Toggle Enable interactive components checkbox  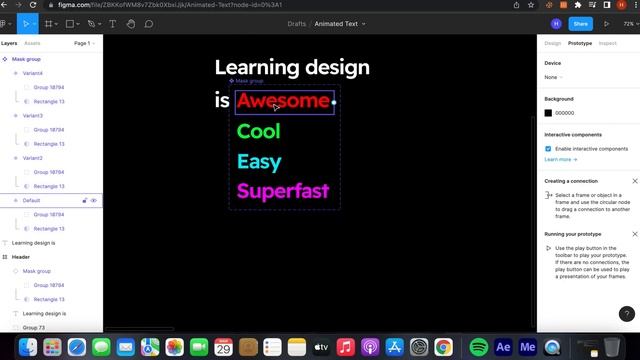pyautogui.click(x=548, y=149)
